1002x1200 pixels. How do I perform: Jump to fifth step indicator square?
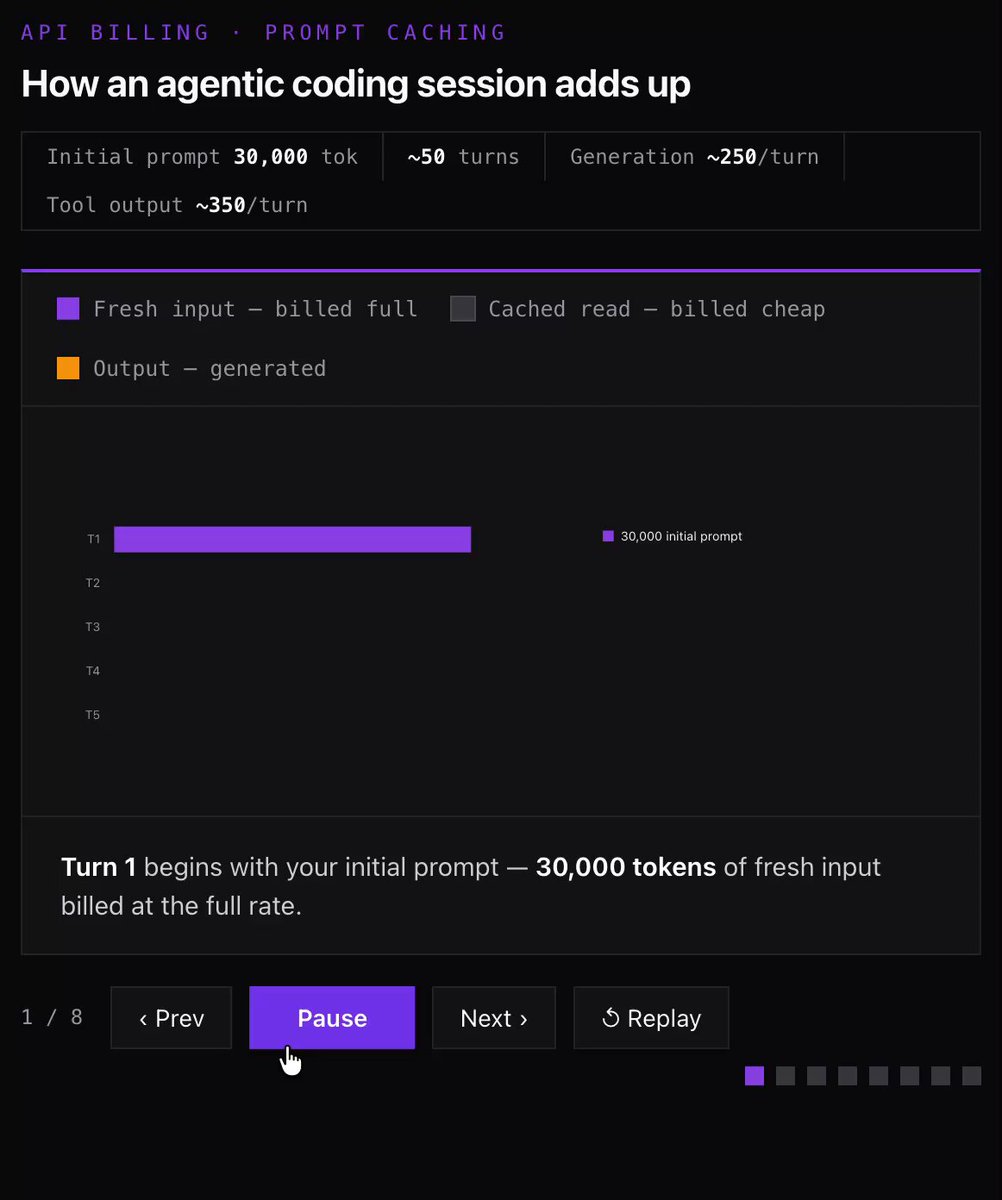pyautogui.click(x=879, y=1076)
